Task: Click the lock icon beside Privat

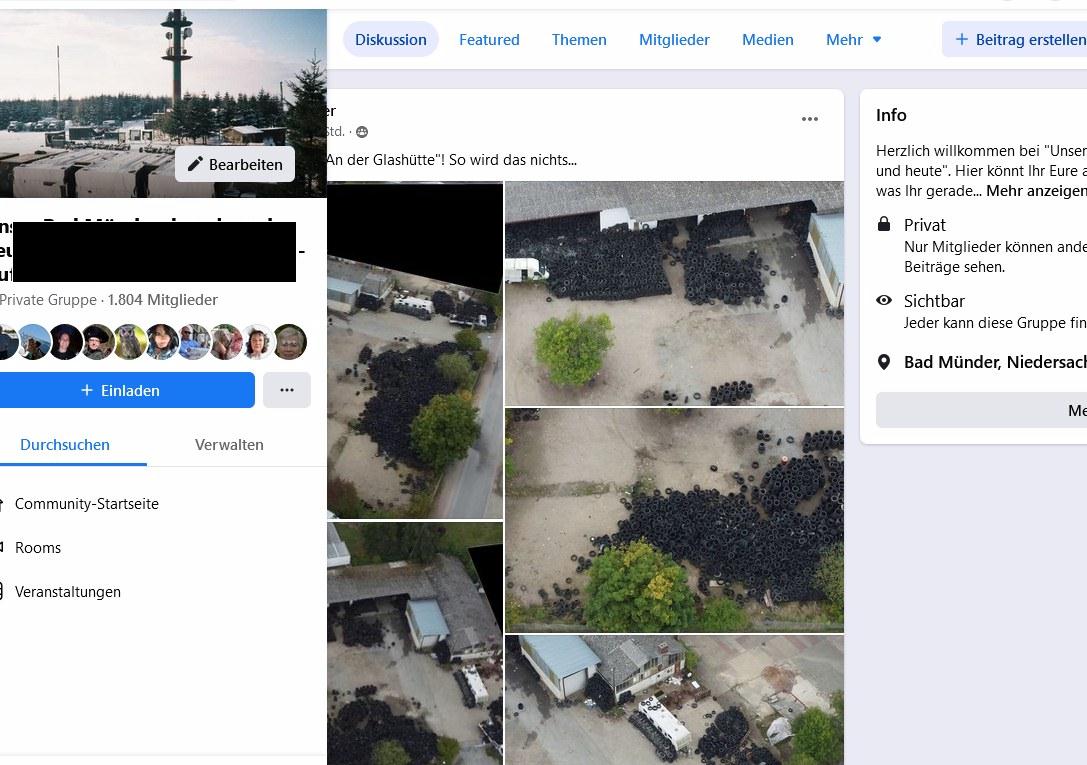Action: [884, 224]
